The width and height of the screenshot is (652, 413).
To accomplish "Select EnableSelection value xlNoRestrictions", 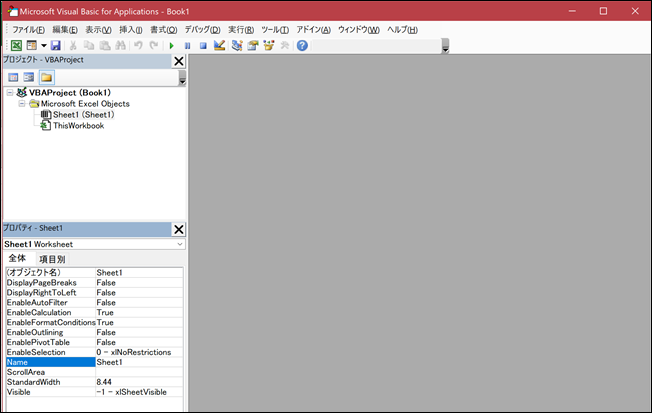I will (139, 352).
